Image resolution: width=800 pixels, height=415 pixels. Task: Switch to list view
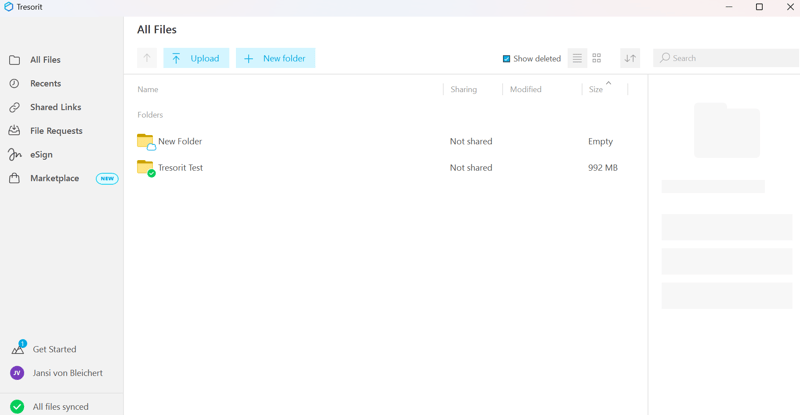click(577, 58)
